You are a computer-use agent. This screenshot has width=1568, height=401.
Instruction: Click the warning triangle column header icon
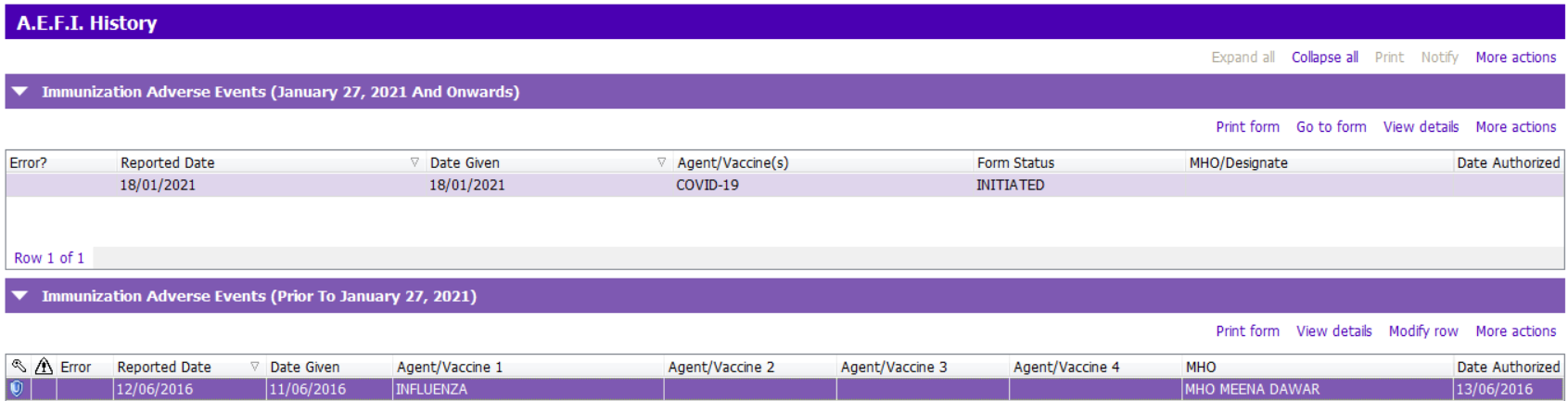[x=44, y=367]
